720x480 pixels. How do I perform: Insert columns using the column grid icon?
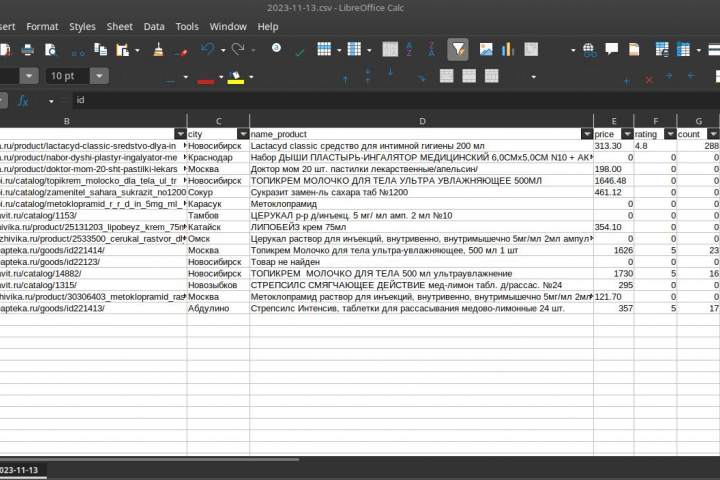point(354,49)
